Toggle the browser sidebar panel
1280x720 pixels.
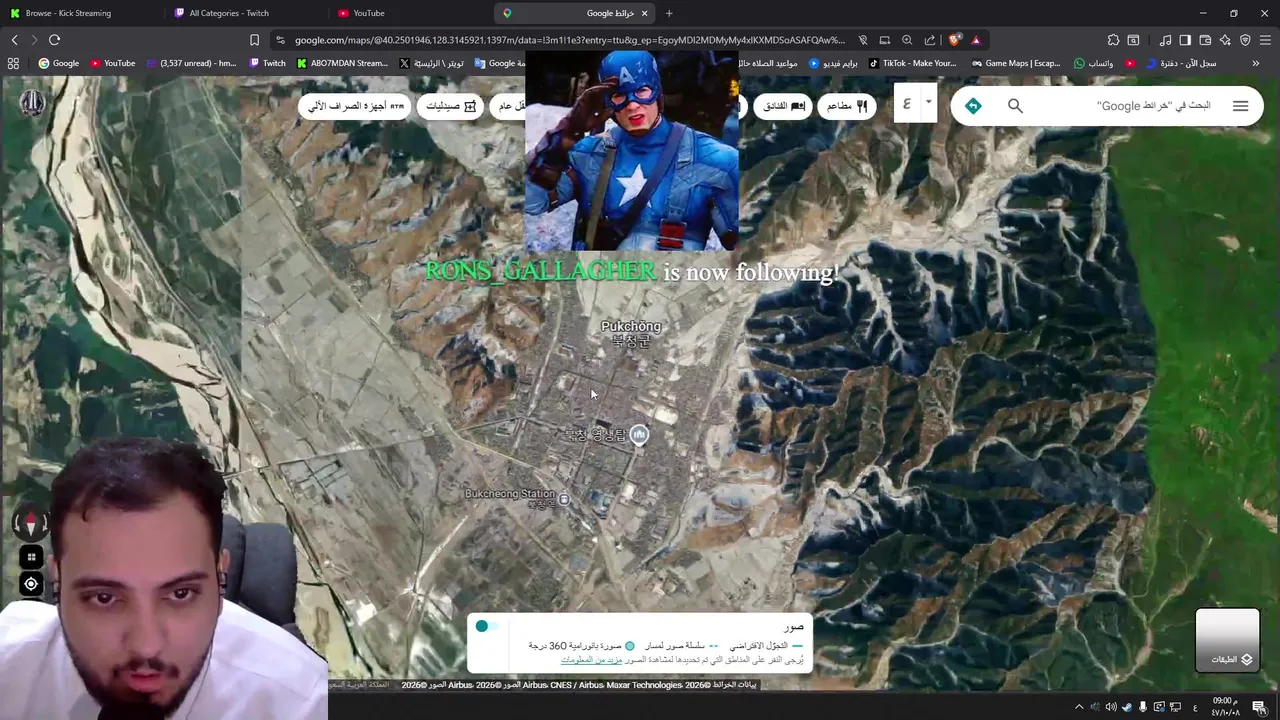tap(1185, 40)
